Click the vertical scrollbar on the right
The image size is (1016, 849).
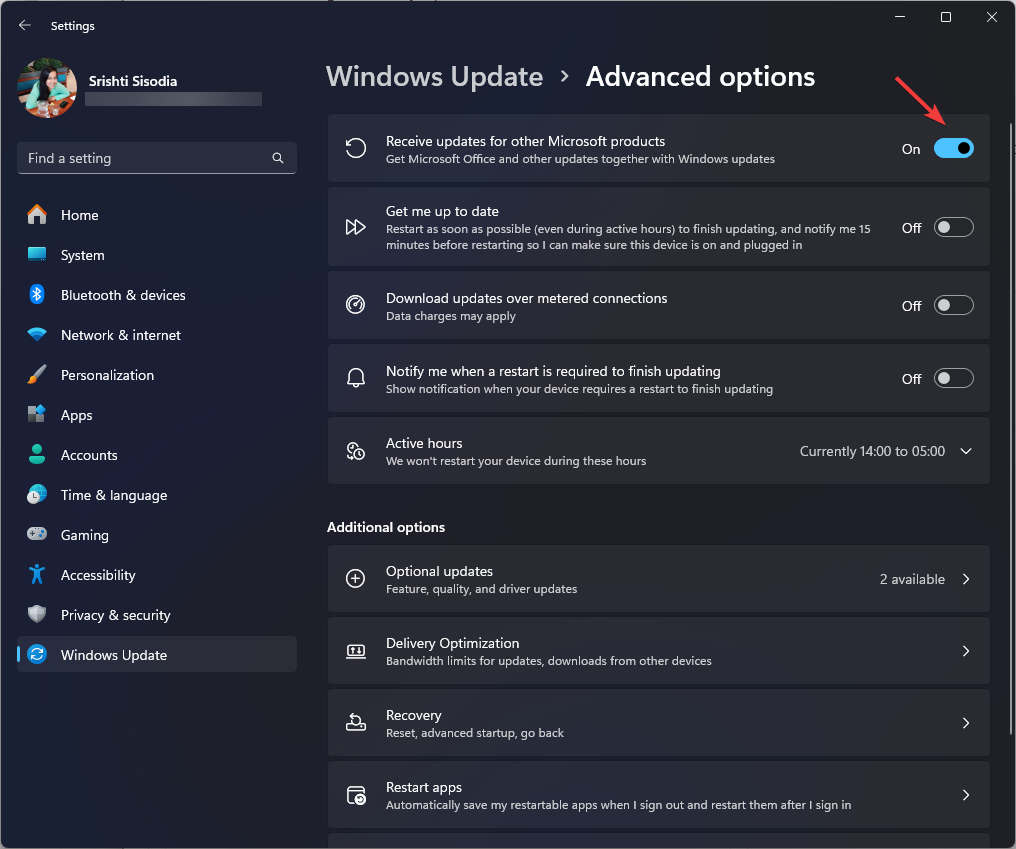[x=1011, y=428]
